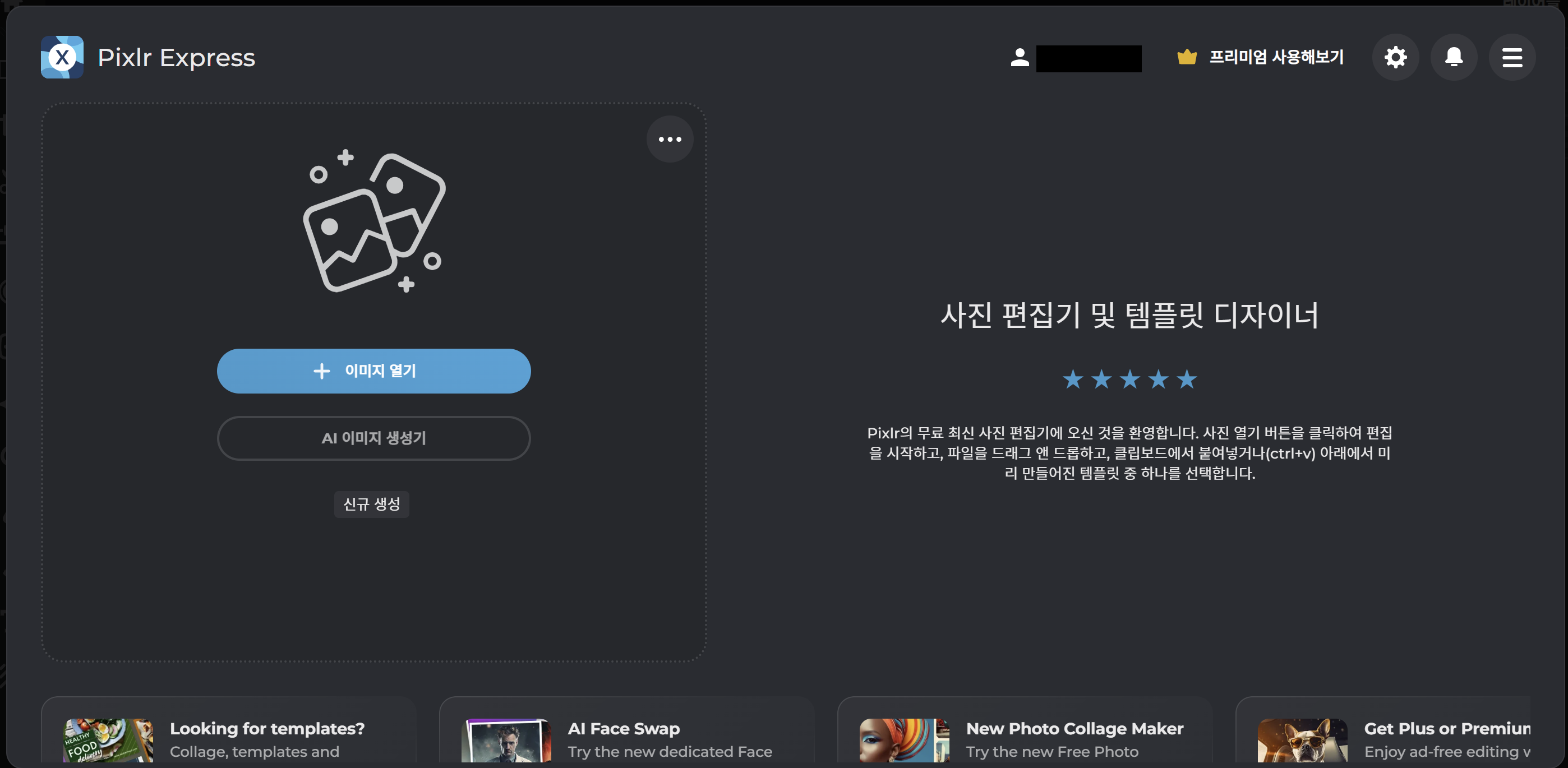Viewport: 1568px width, 768px height.
Task: Click the 신규 생성 create new button
Action: (371, 505)
